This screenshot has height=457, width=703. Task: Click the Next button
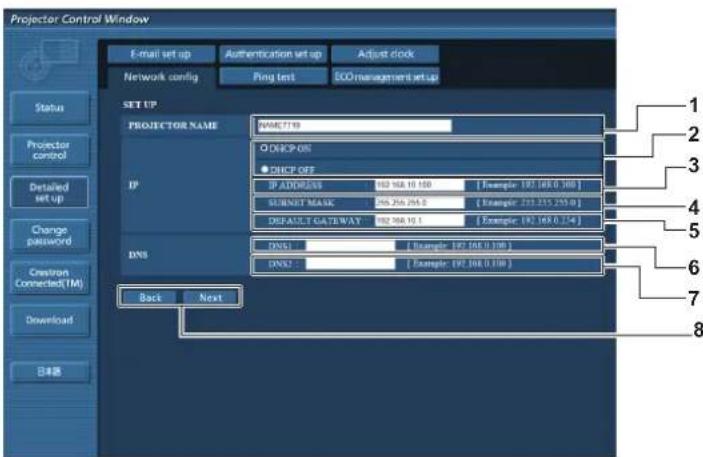[211, 298]
